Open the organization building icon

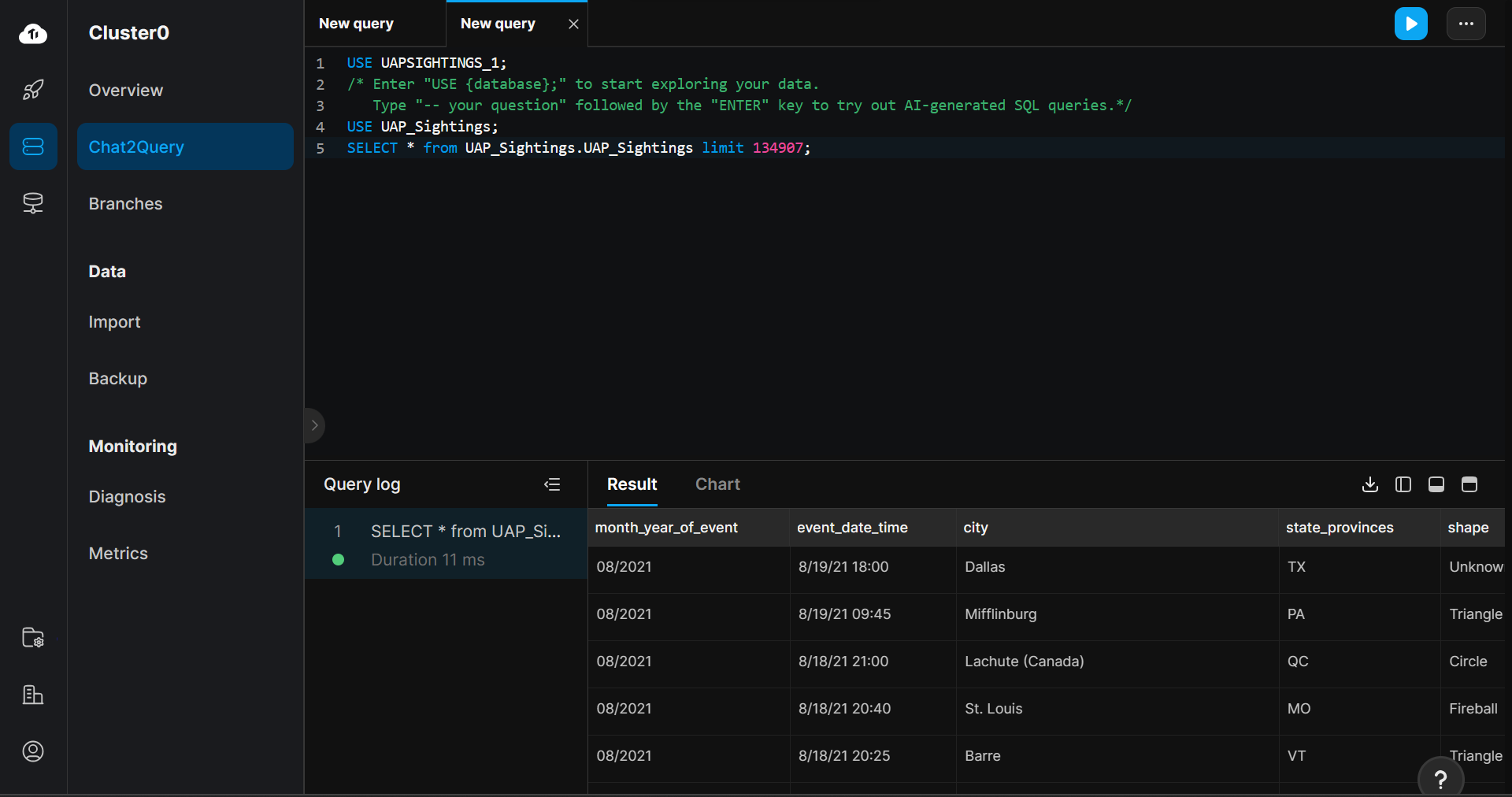33,695
